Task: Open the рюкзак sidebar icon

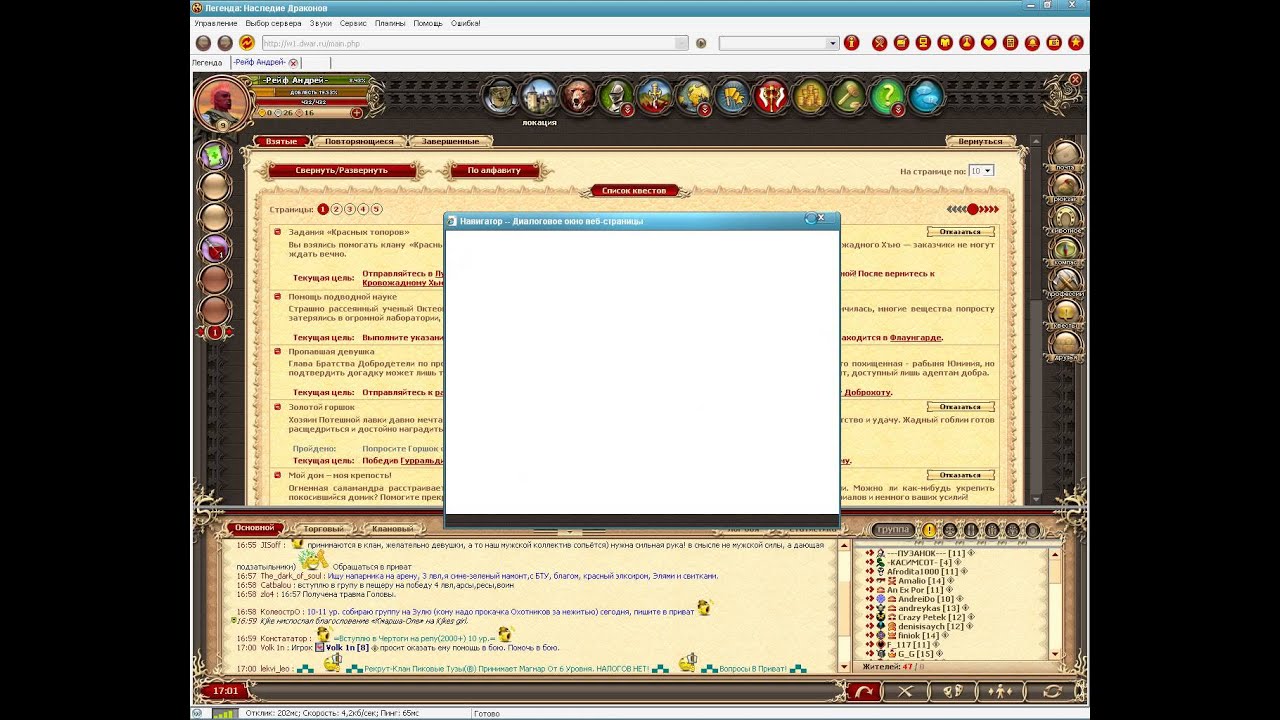Action: (1067, 187)
